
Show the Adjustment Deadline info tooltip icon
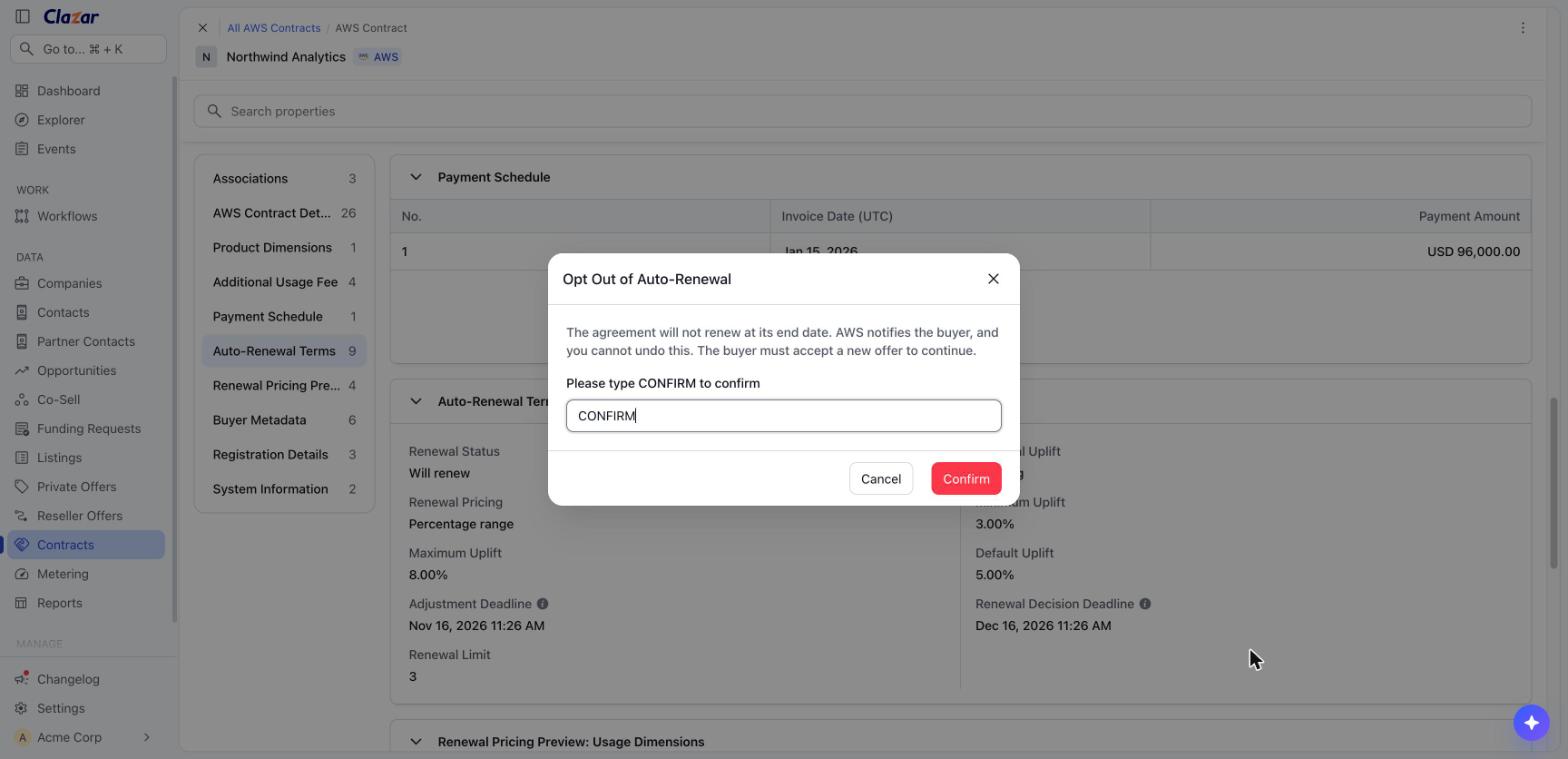(x=542, y=604)
